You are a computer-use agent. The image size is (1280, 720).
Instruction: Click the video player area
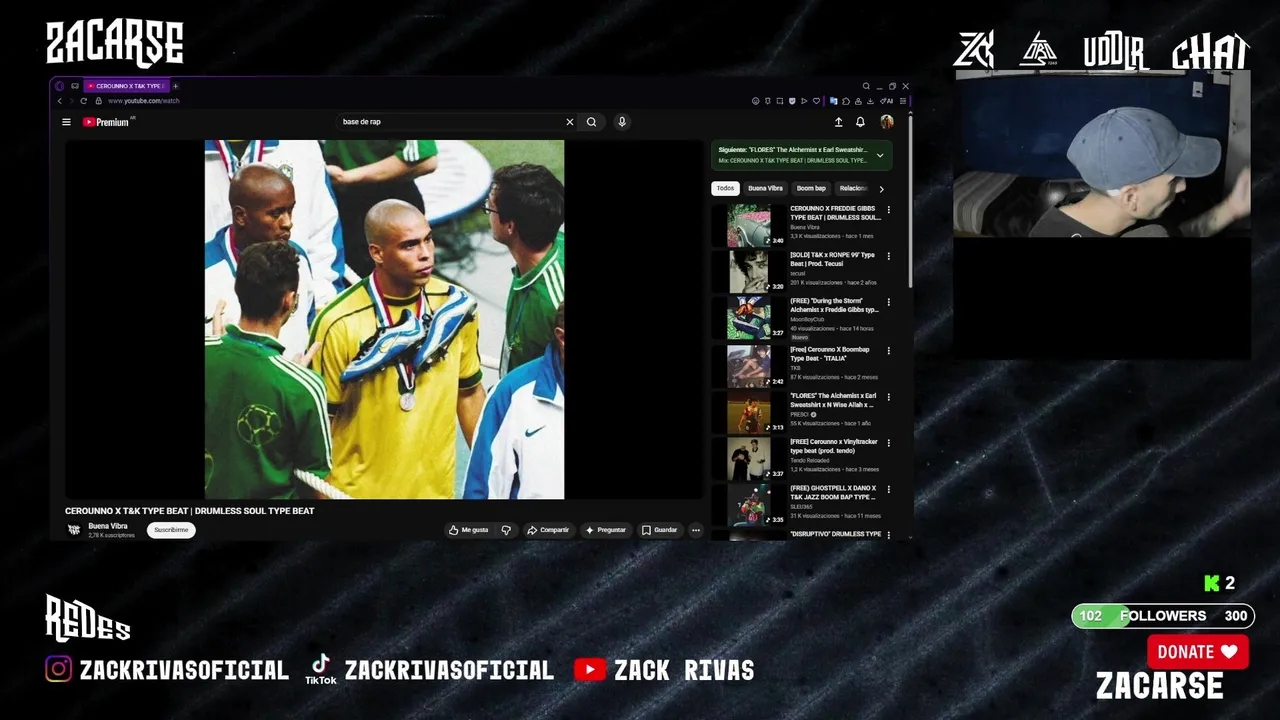point(384,319)
